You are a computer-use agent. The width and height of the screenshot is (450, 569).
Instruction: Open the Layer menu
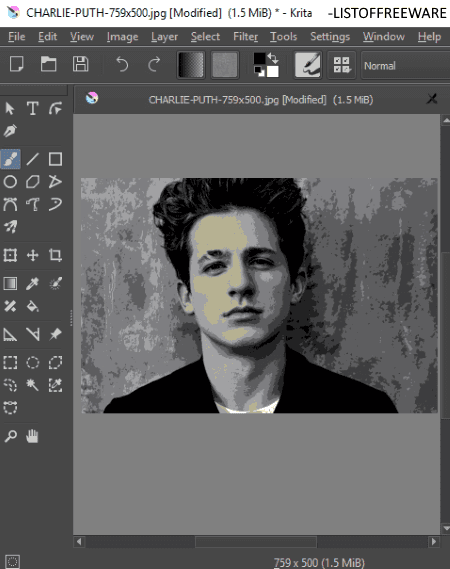tap(164, 37)
